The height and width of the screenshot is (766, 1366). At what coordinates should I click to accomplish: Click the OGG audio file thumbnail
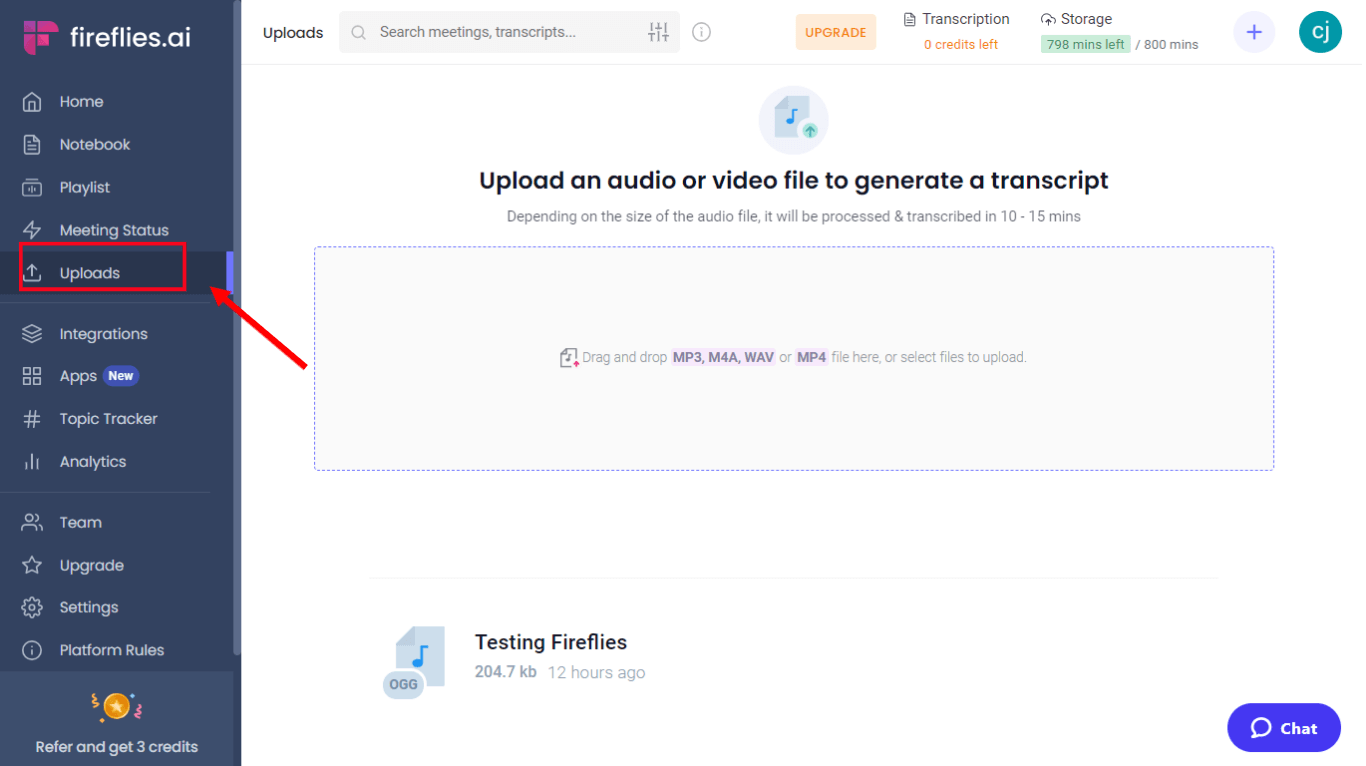pyautogui.click(x=414, y=661)
